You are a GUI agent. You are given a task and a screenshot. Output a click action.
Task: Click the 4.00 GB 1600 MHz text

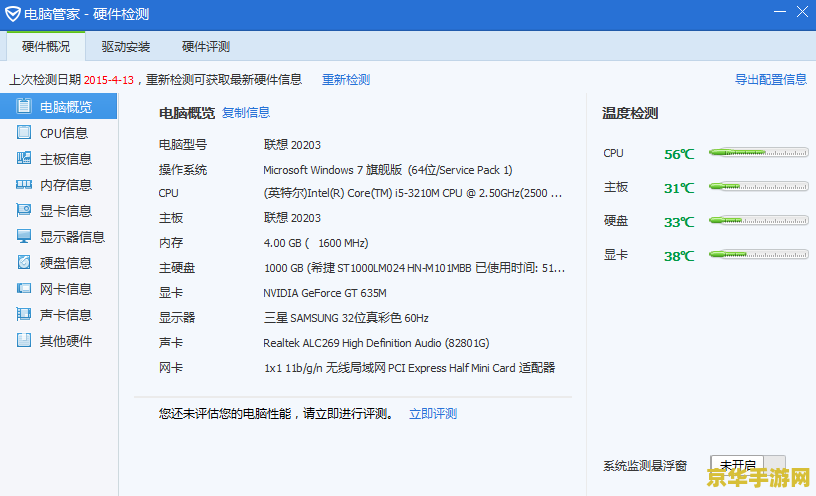316,243
